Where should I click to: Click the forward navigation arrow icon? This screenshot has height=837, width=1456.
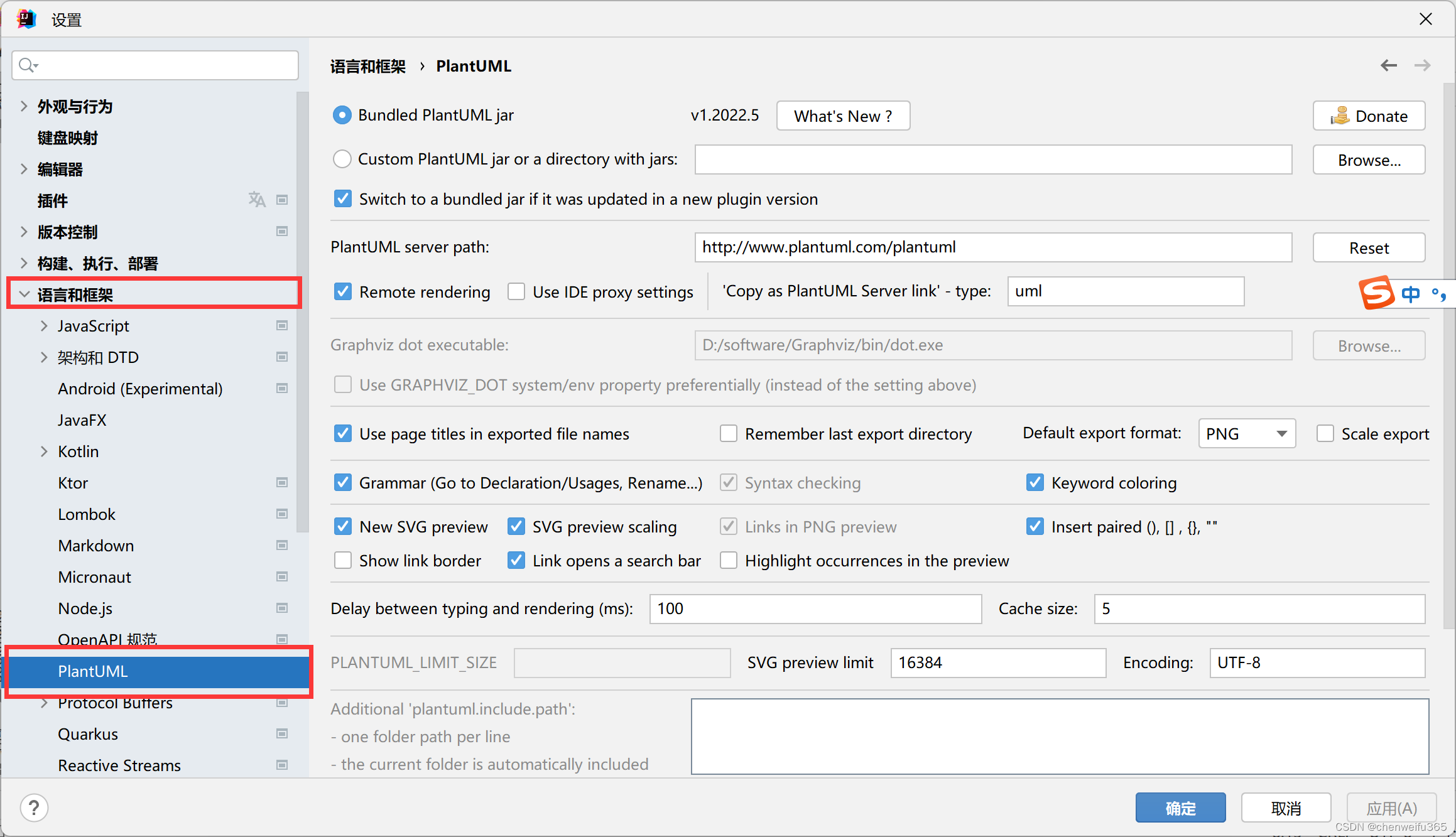click(1423, 65)
